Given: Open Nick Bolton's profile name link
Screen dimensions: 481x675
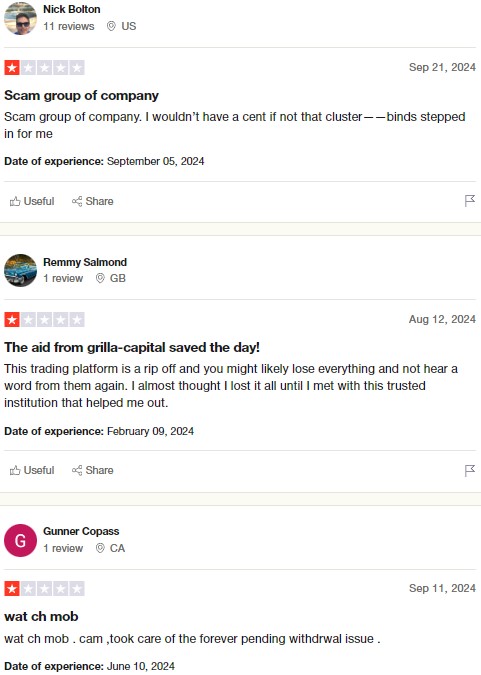Looking at the screenshot, I should click(71, 9).
